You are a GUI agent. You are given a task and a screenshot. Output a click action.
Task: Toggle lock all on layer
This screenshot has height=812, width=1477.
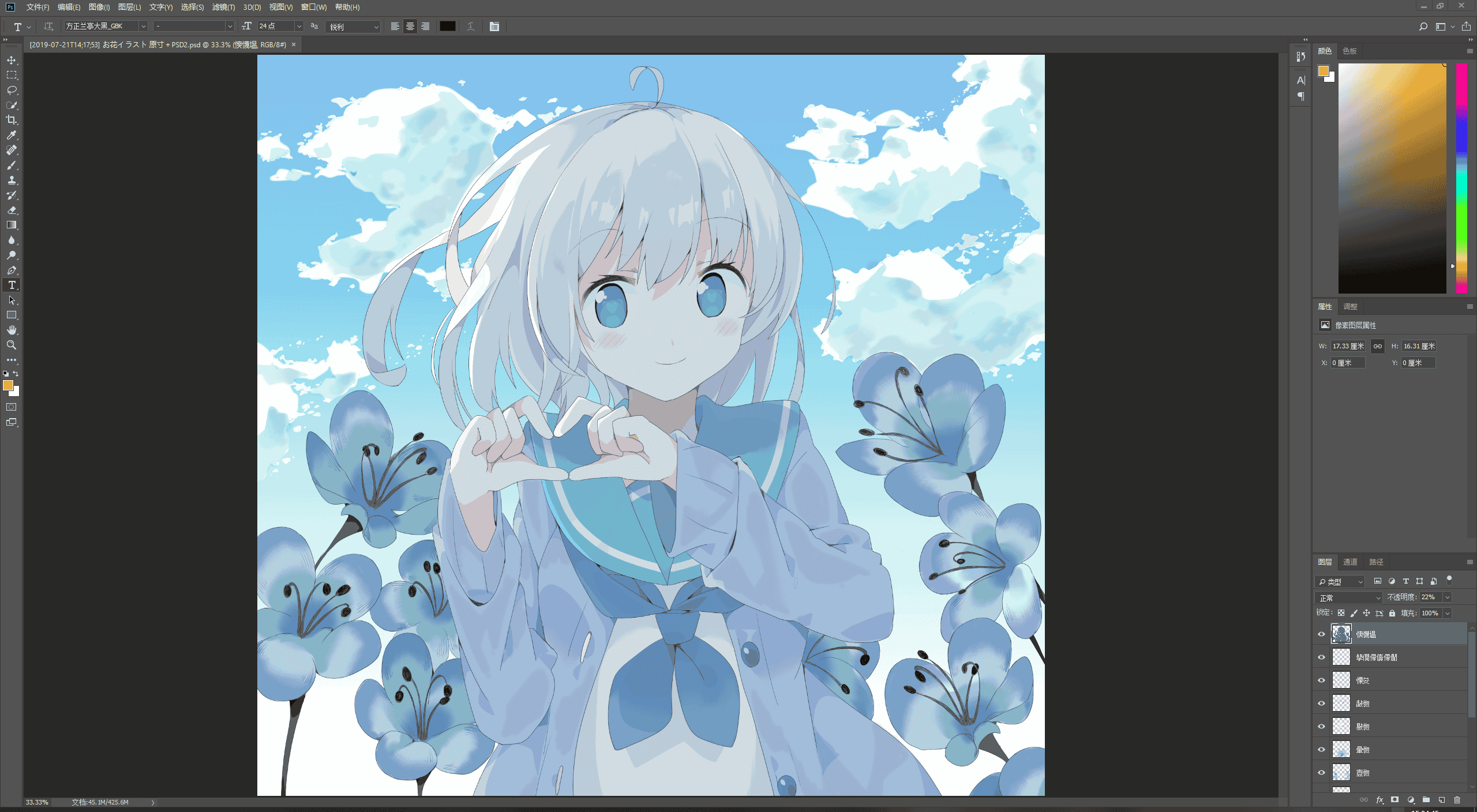pyautogui.click(x=1392, y=613)
